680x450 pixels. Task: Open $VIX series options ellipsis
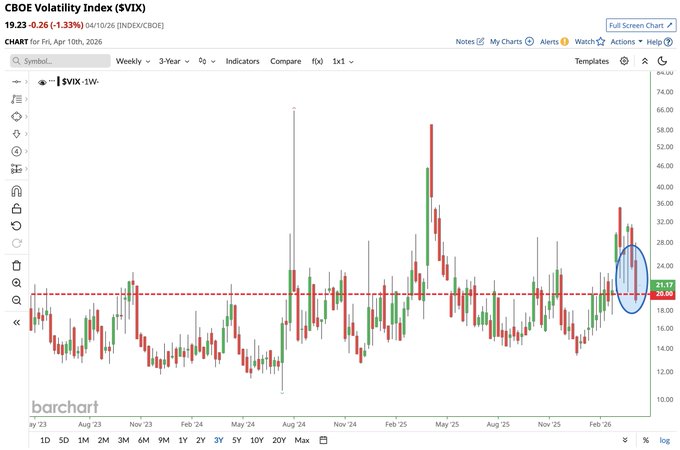coord(52,81)
